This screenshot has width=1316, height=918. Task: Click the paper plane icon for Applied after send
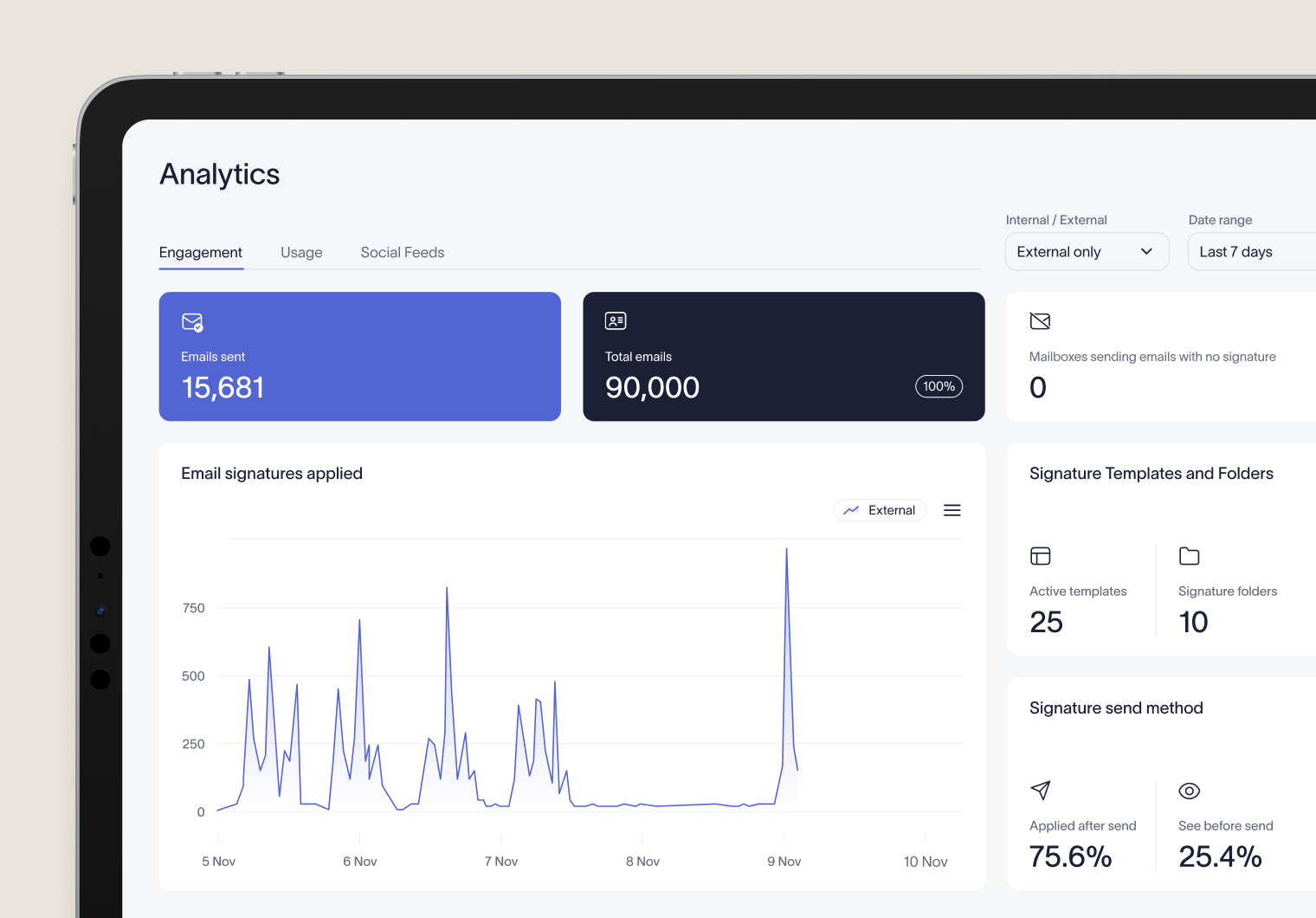click(x=1040, y=791)
